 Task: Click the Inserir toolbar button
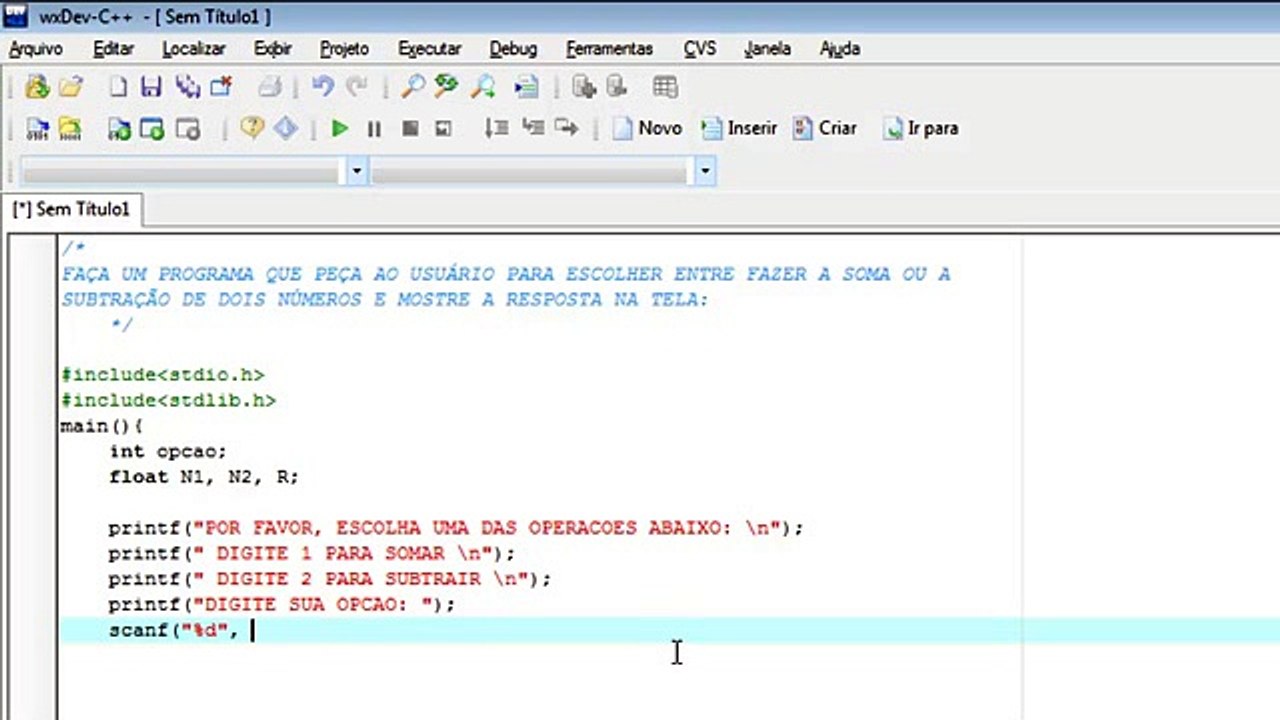(739, 128)
